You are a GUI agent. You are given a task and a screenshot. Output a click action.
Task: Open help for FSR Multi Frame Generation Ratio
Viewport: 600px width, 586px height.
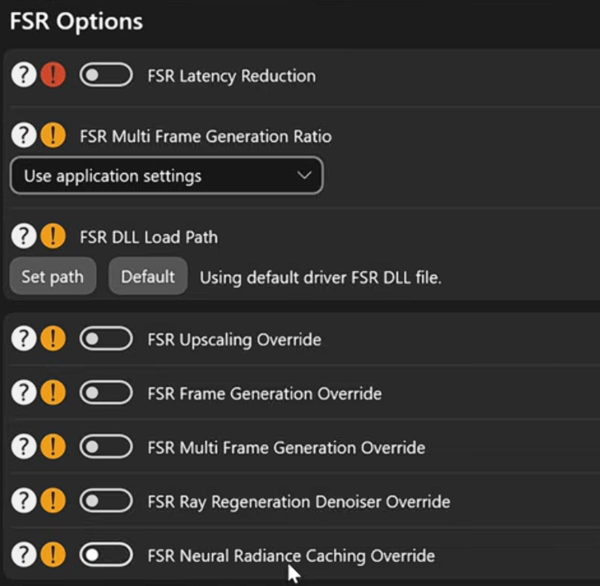(24, 135)
